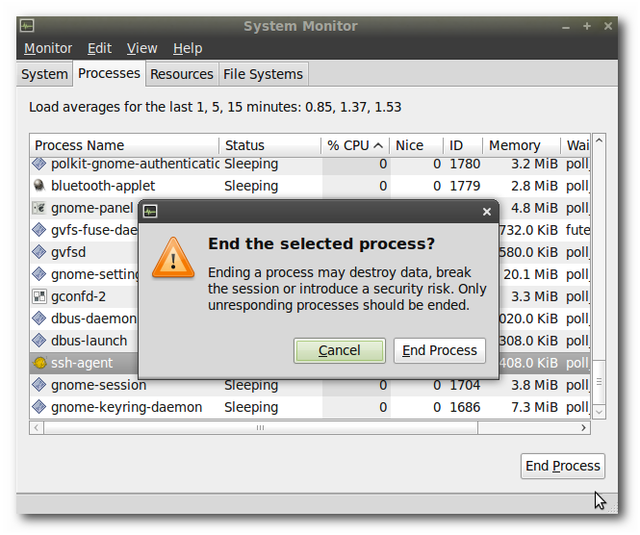Confirm with the dialog's End Process button
Viewport: 640px width, 535px height.
tap(439, 350)
